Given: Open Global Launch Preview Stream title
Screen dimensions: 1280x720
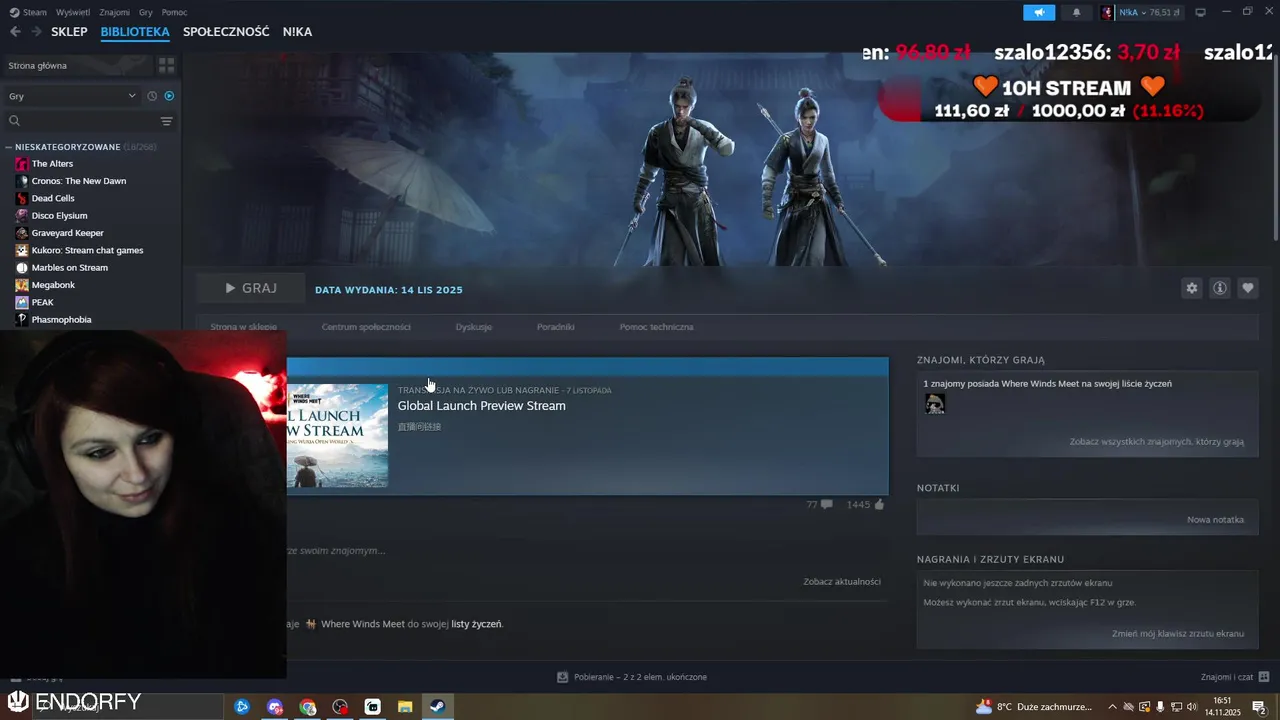Looking at the screenshot, I should (482, 406).
